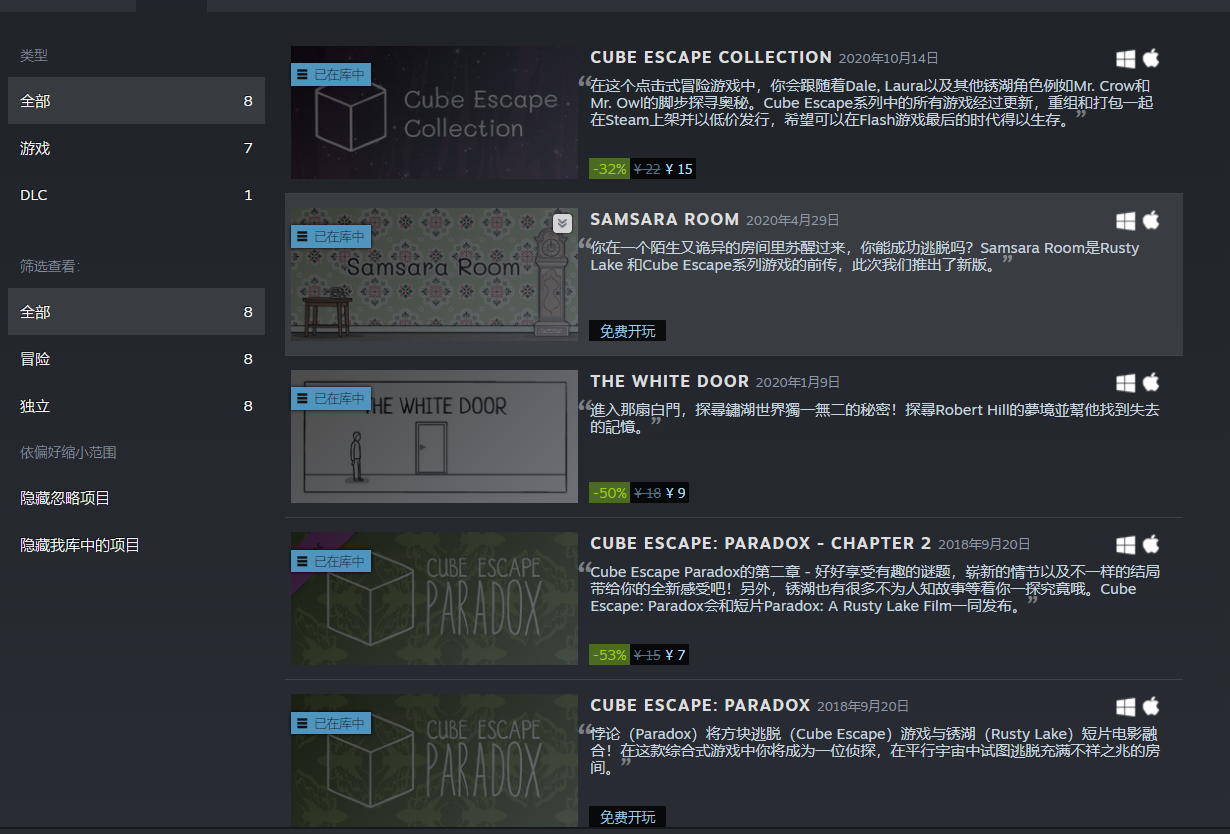
Task: Filter by DLC type
Action: click(136, 195)
